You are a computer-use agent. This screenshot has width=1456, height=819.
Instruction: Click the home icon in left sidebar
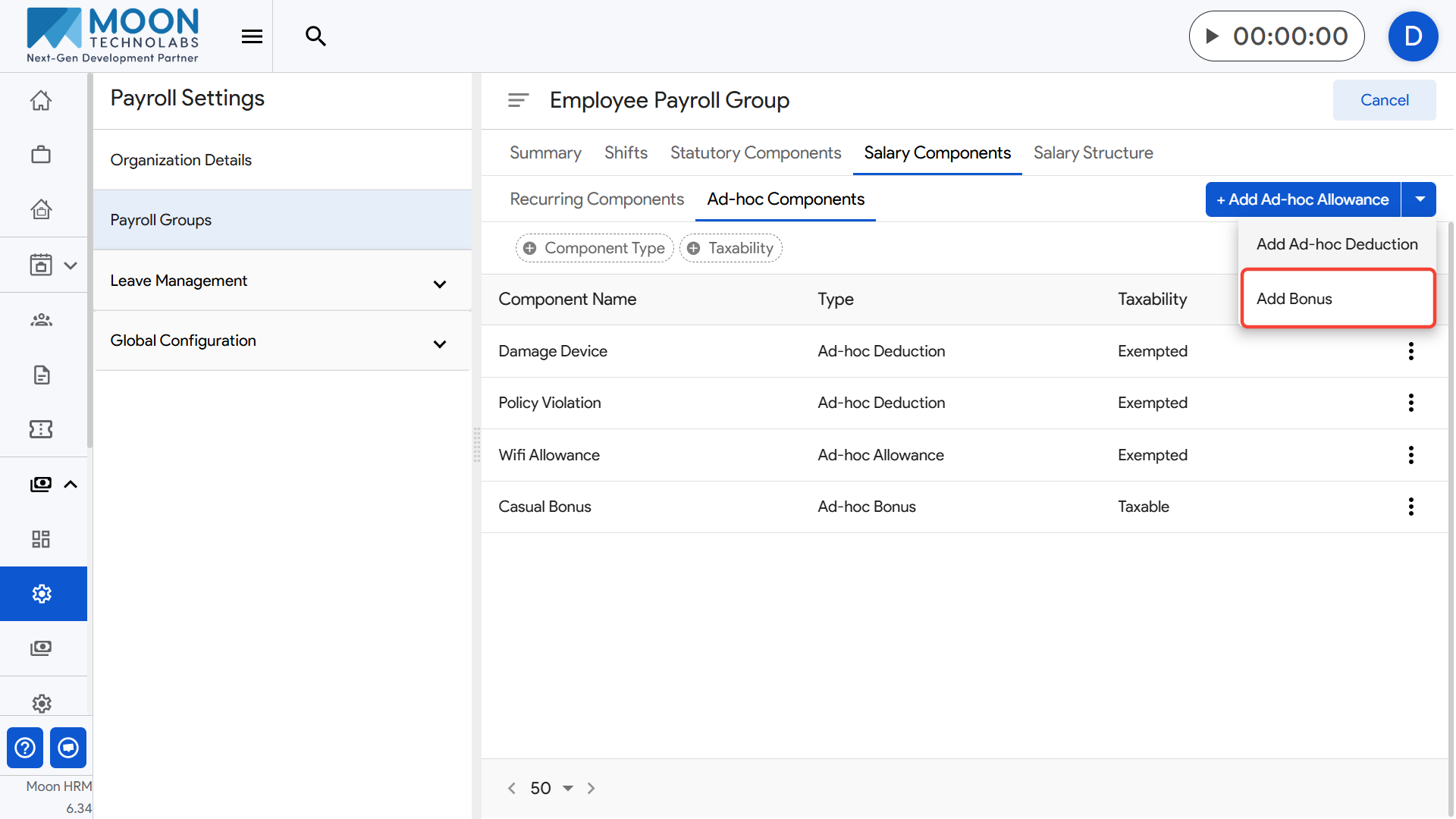pyautogui.click(x=41, y=100)
